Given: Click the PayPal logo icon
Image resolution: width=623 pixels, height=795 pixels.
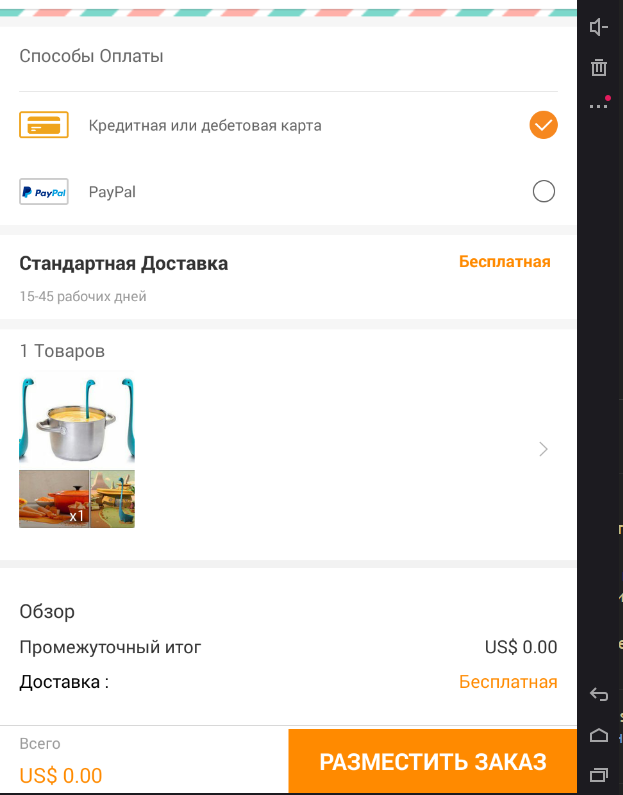Looking at the screenshot, I should click(x=44, y=192).
